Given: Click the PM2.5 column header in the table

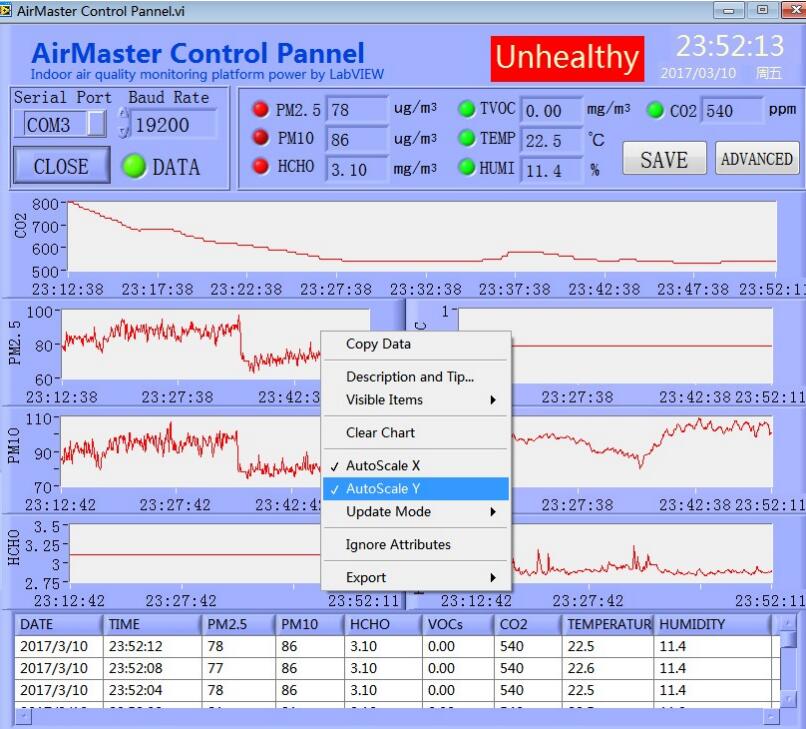Looking at the screenshot, I should 238,624.
